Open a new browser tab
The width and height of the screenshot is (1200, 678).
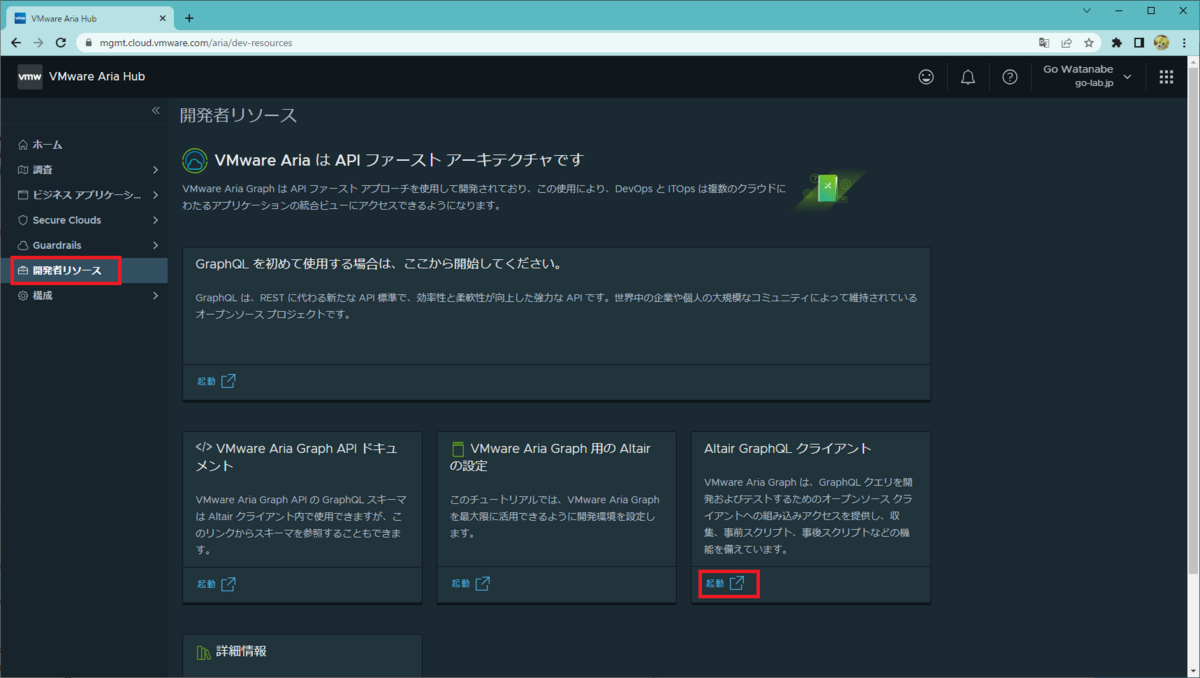coord(189,18)
